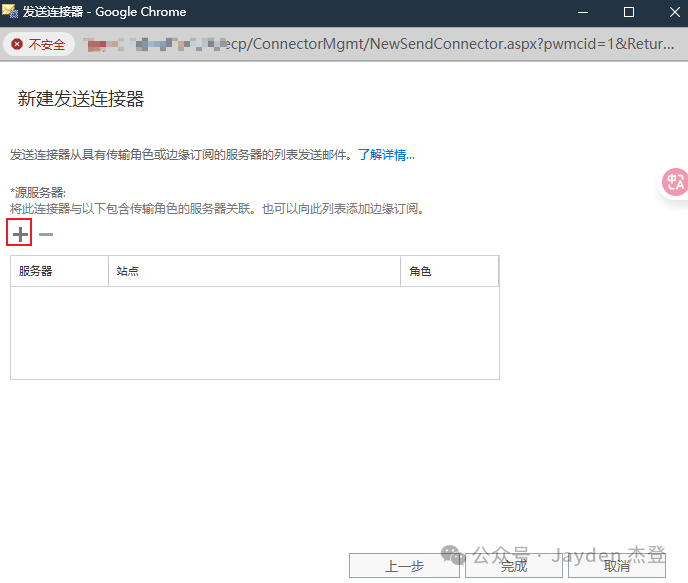Image resolution: width=688 pixels, height=583 pixels.
Task: Click the 新建发送连接器 page heading
Action: pos(81,99)
